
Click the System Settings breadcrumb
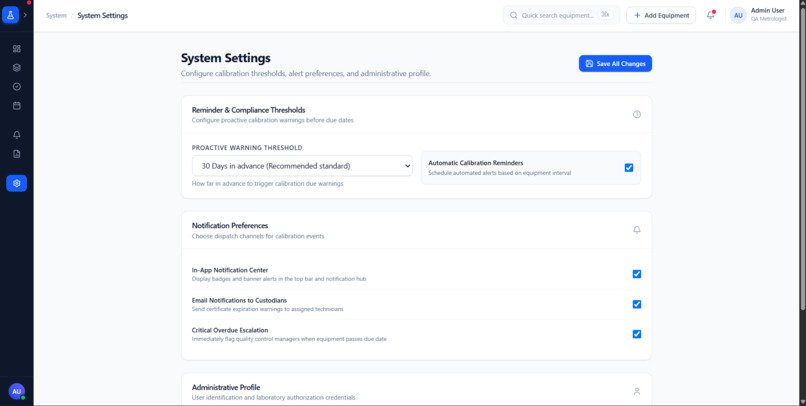click(x=102, y=15)
